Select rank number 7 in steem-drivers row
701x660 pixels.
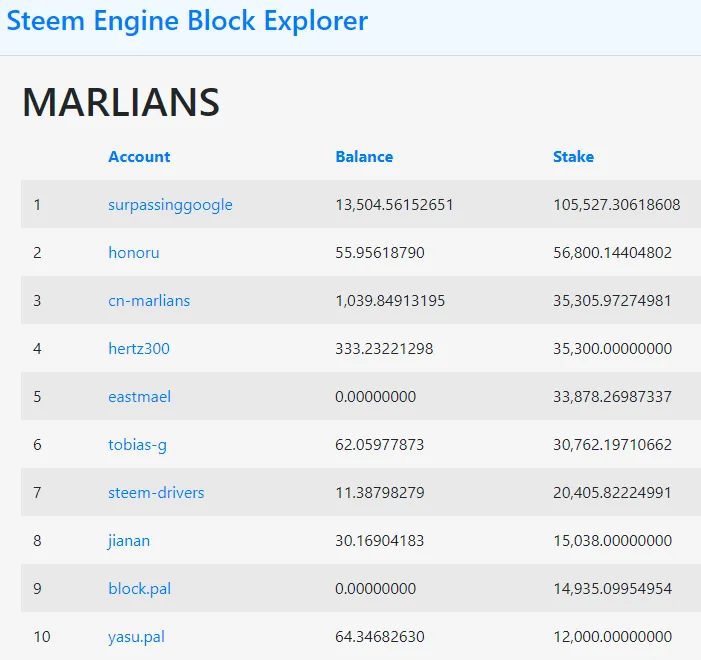click(37, 493)
